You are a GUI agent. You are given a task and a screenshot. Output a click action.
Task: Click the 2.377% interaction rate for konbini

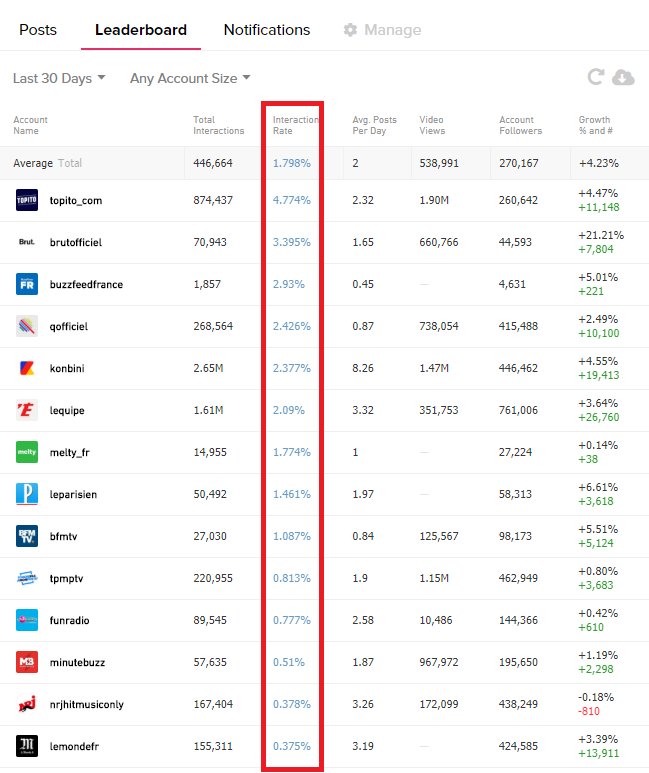point(292,368)
